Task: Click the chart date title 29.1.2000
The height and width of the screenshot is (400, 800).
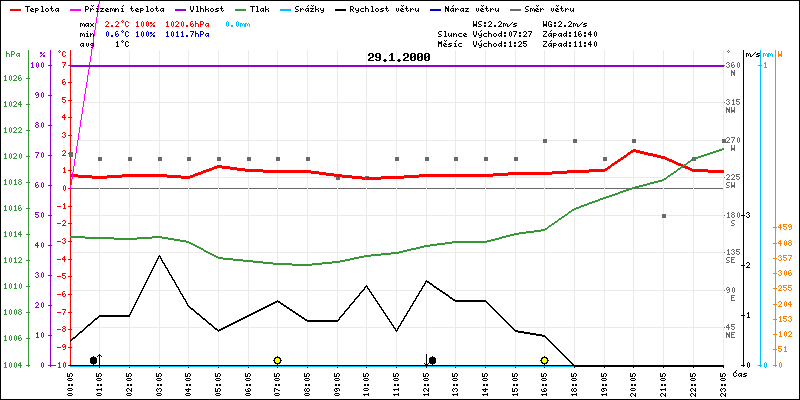Action: [x=398, y=58]
